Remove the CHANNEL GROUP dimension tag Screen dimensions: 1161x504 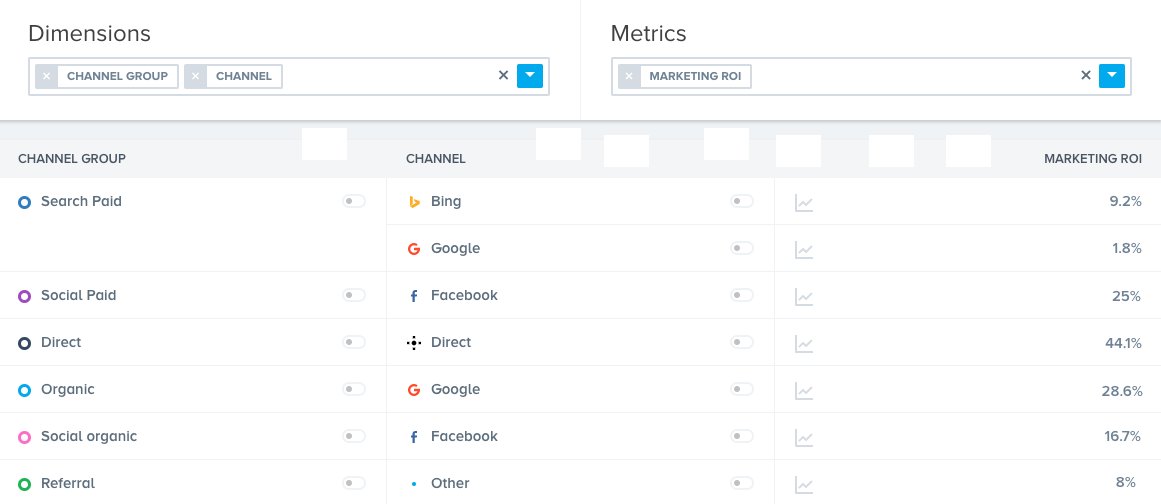point(47,76)
